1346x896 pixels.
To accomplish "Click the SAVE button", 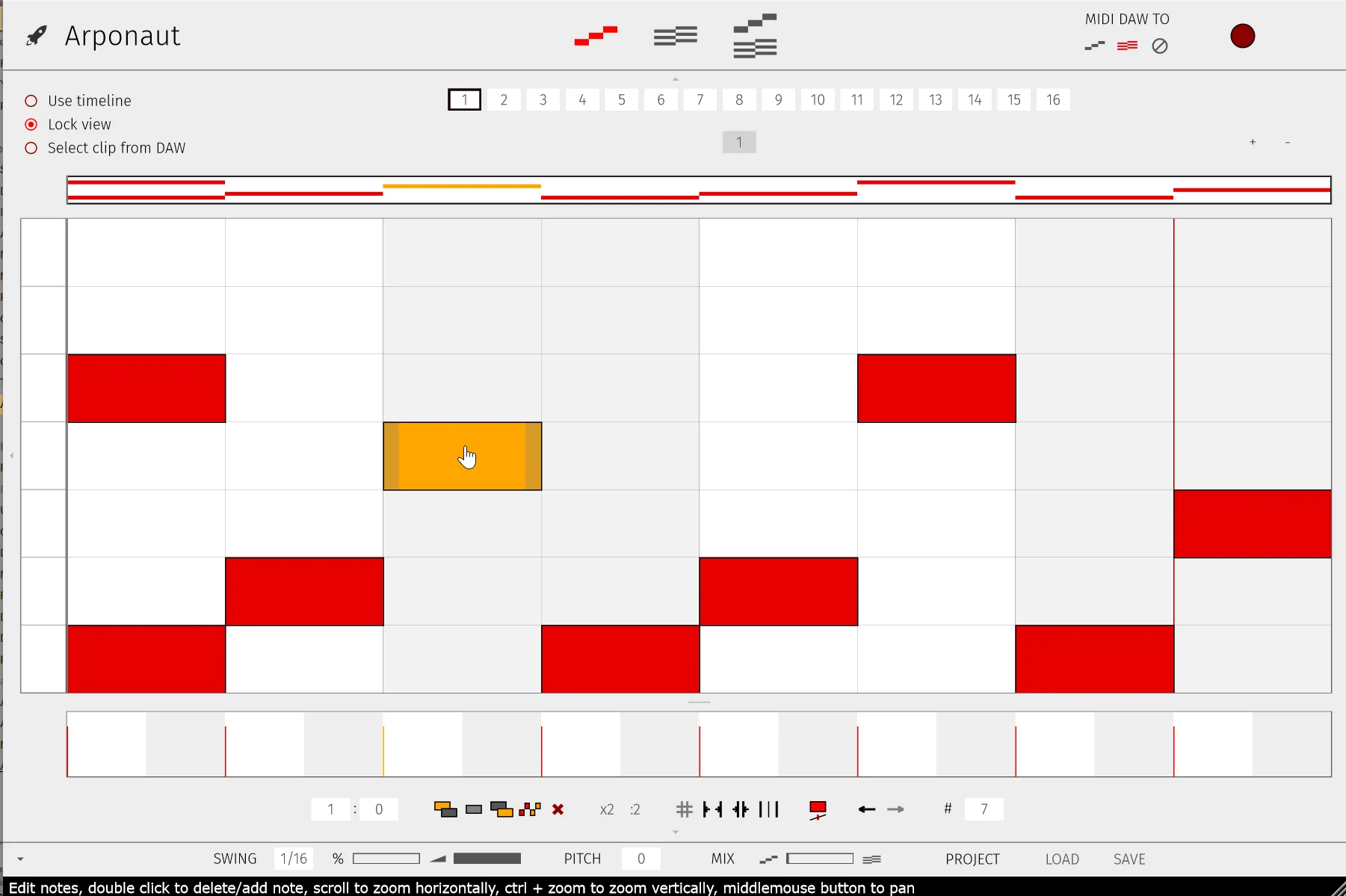I will tap(1129, 859).
